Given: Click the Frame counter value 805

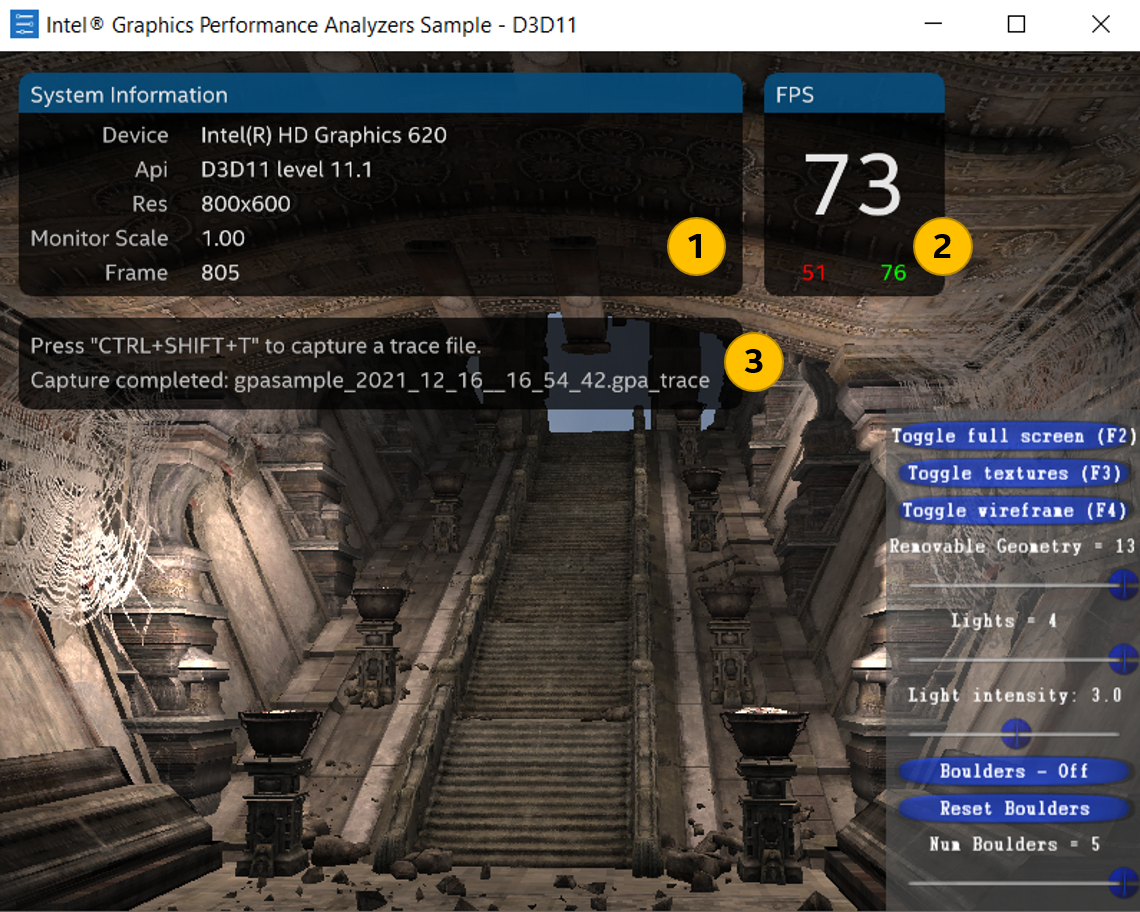Looking at the screenshot, I should click(220, 273).
